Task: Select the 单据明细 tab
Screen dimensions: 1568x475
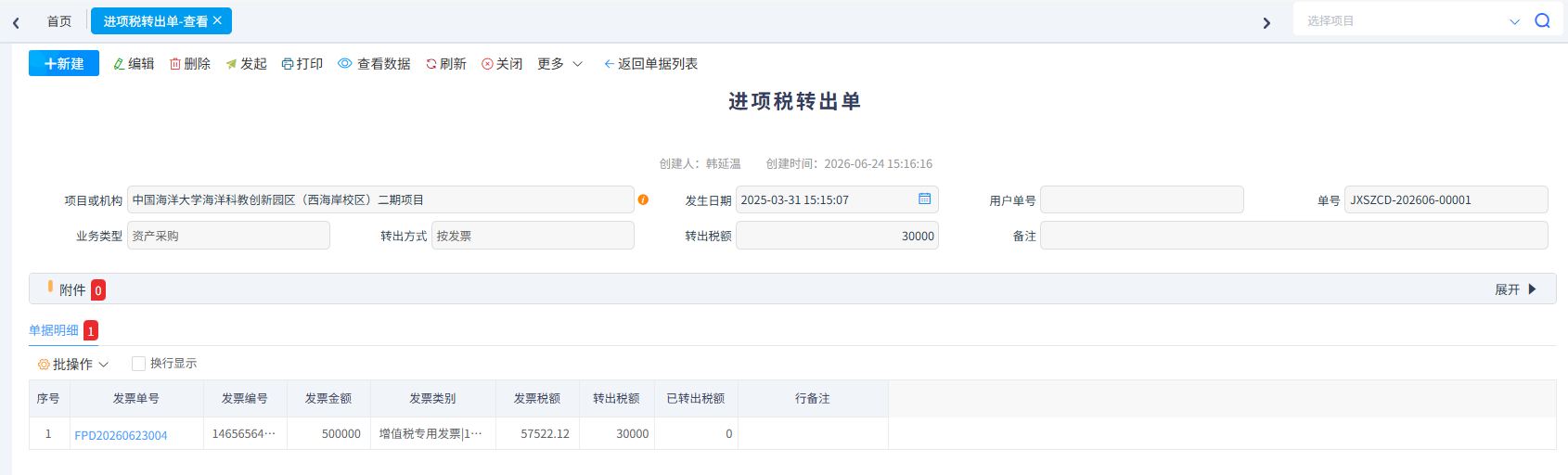Action: tap(54, 330)
